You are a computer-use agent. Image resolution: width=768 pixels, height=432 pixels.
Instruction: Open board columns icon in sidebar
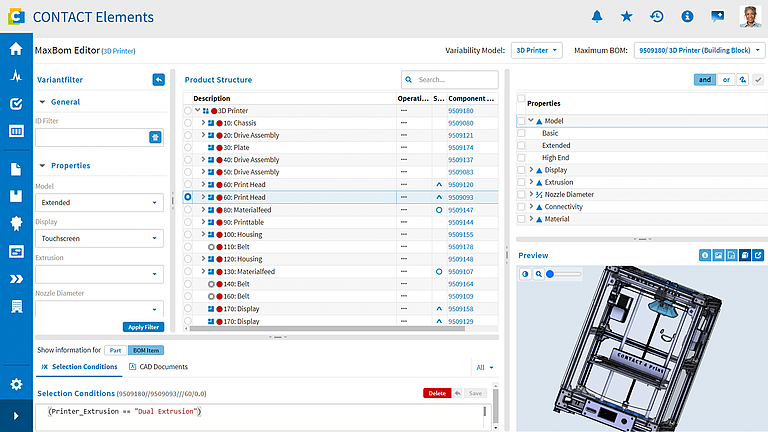16,131
